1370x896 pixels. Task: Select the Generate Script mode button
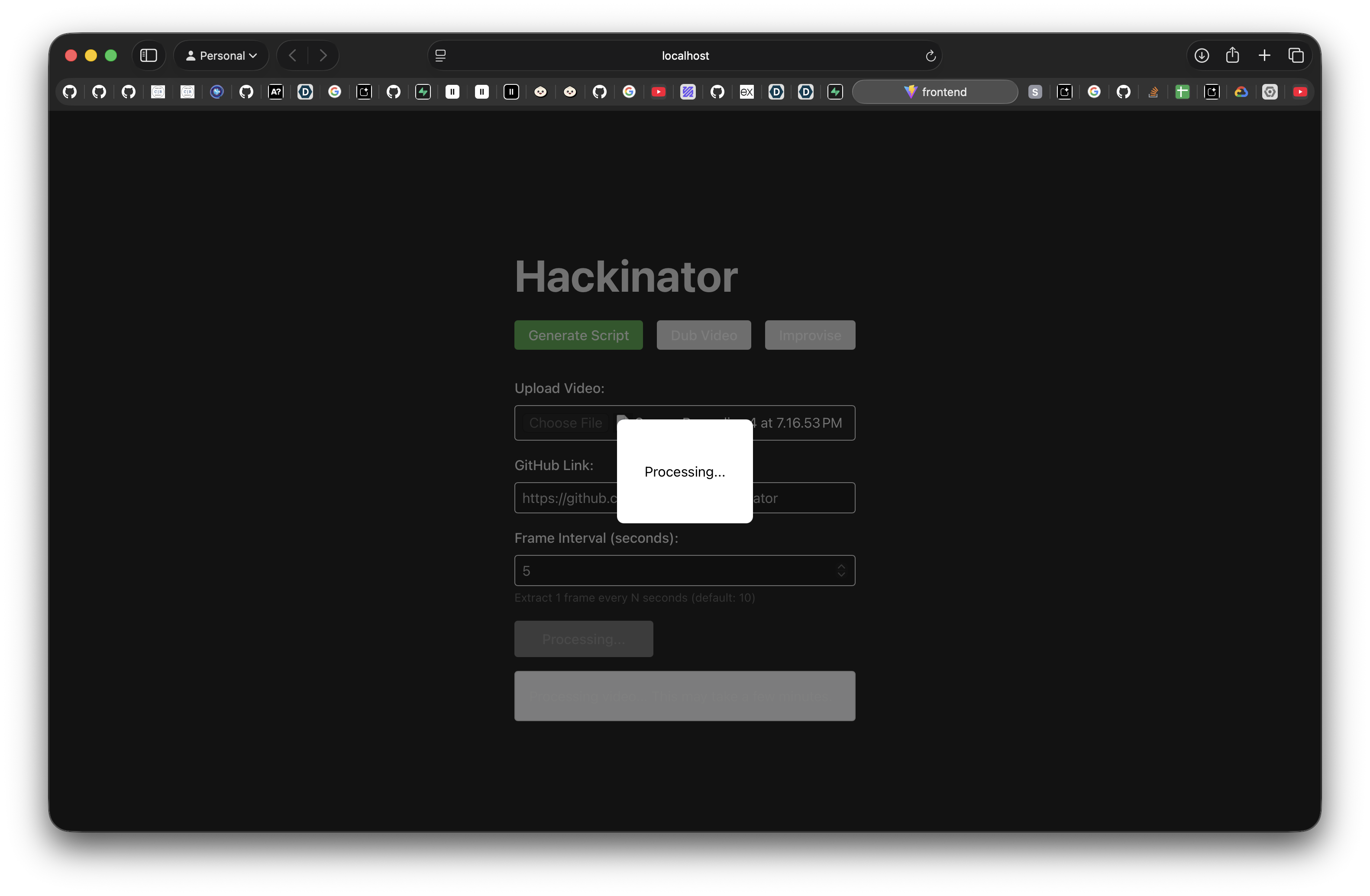coord(578,335)
